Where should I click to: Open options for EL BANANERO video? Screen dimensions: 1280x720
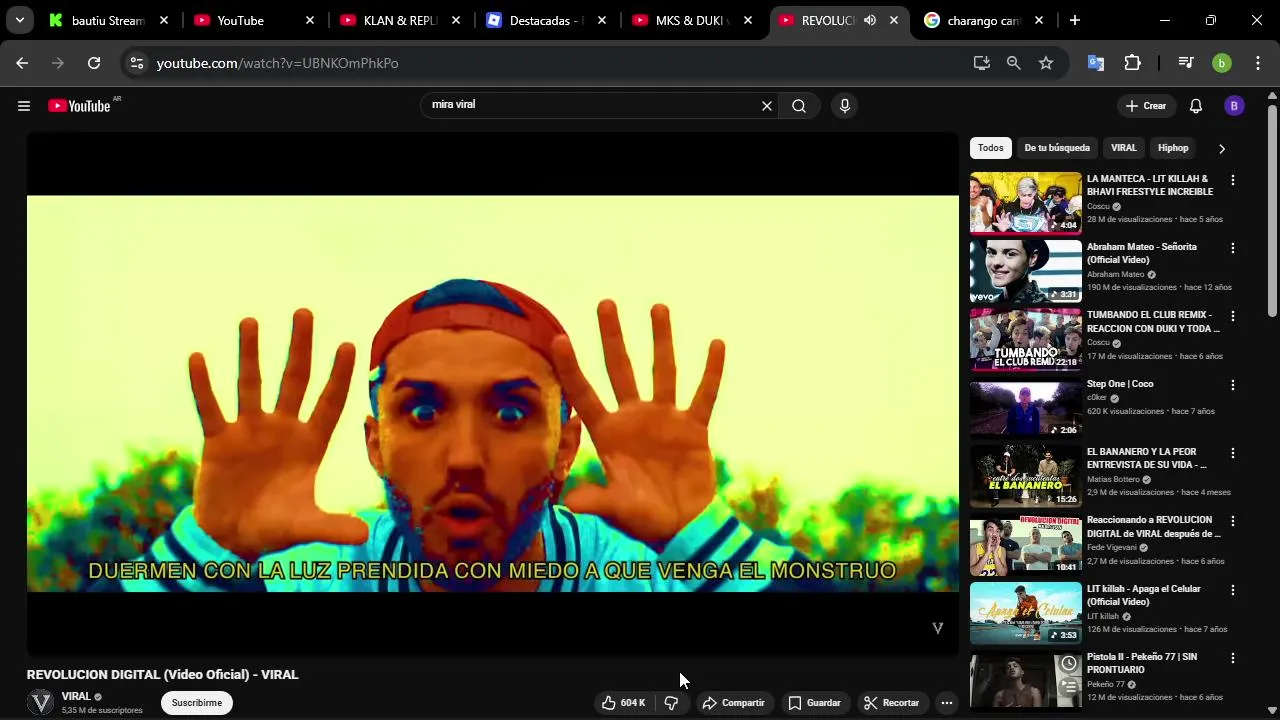(1232, 453)
